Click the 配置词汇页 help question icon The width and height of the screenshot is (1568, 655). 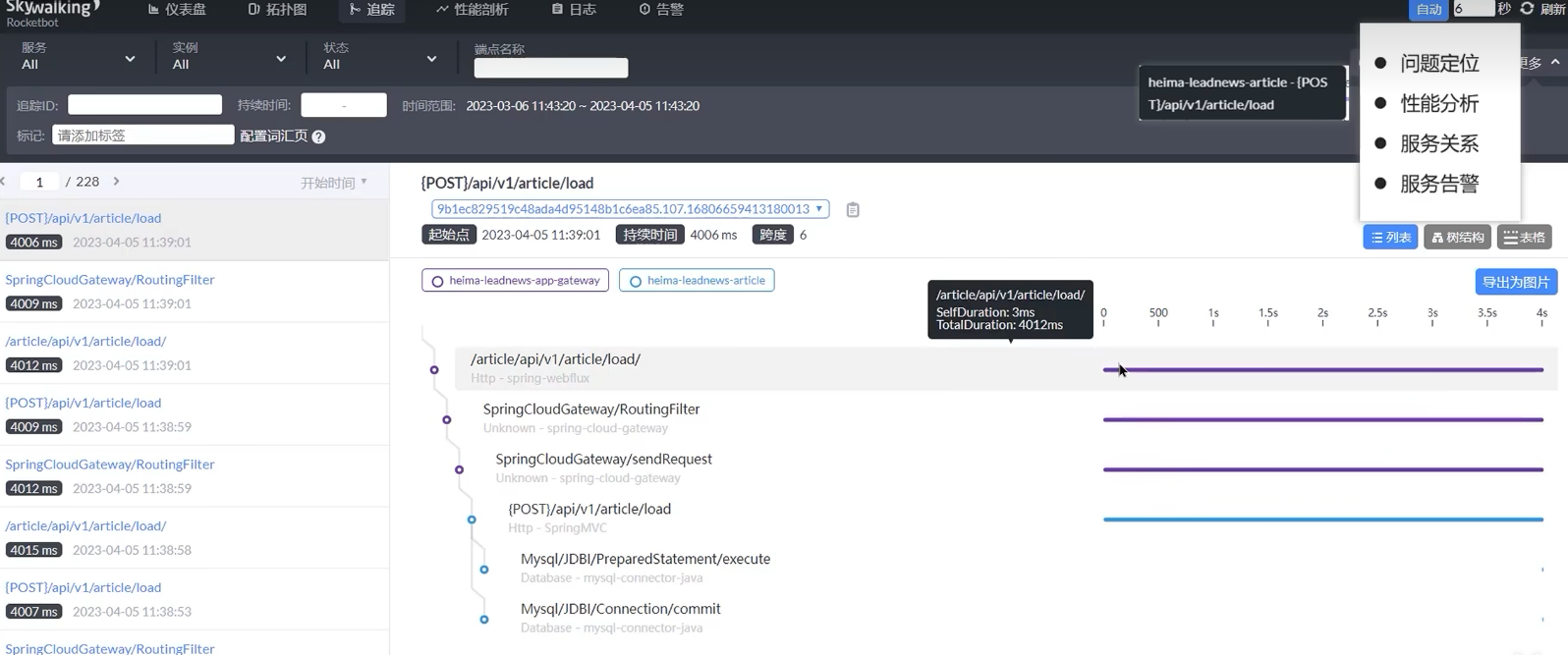pos(318,136)
